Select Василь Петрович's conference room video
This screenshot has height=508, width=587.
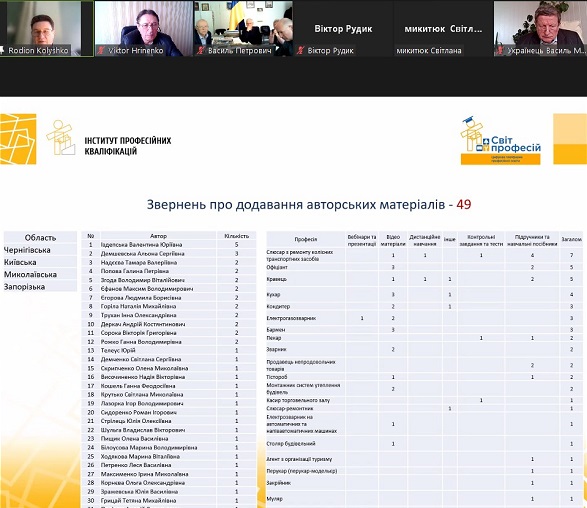coord(243,28)
